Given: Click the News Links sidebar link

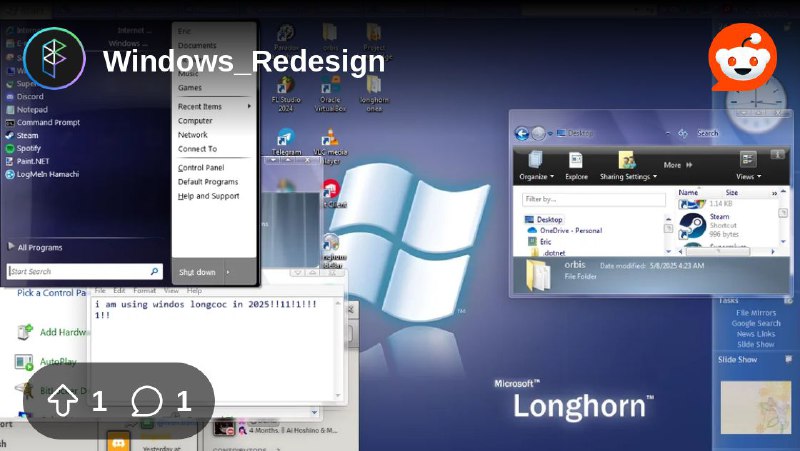Looking at the screenshot, I should click(756, 334).
